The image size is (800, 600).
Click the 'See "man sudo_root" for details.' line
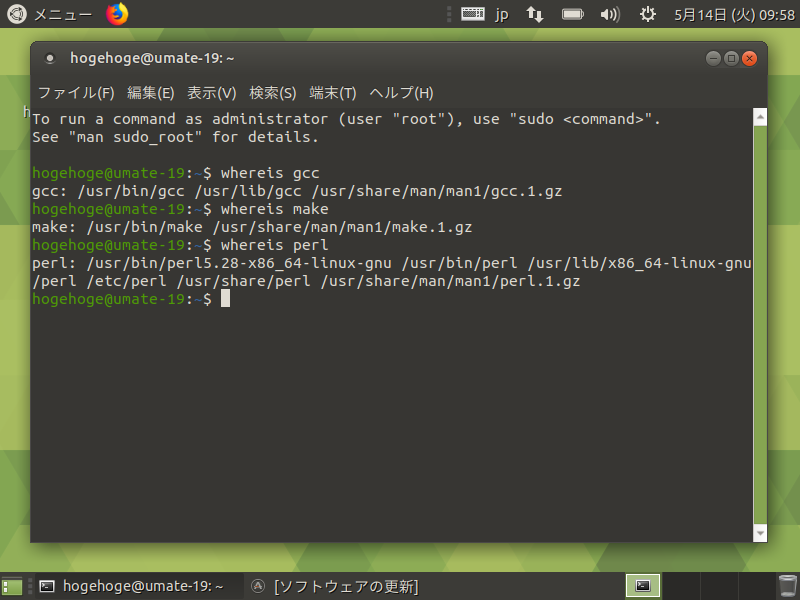coord(176,137)
